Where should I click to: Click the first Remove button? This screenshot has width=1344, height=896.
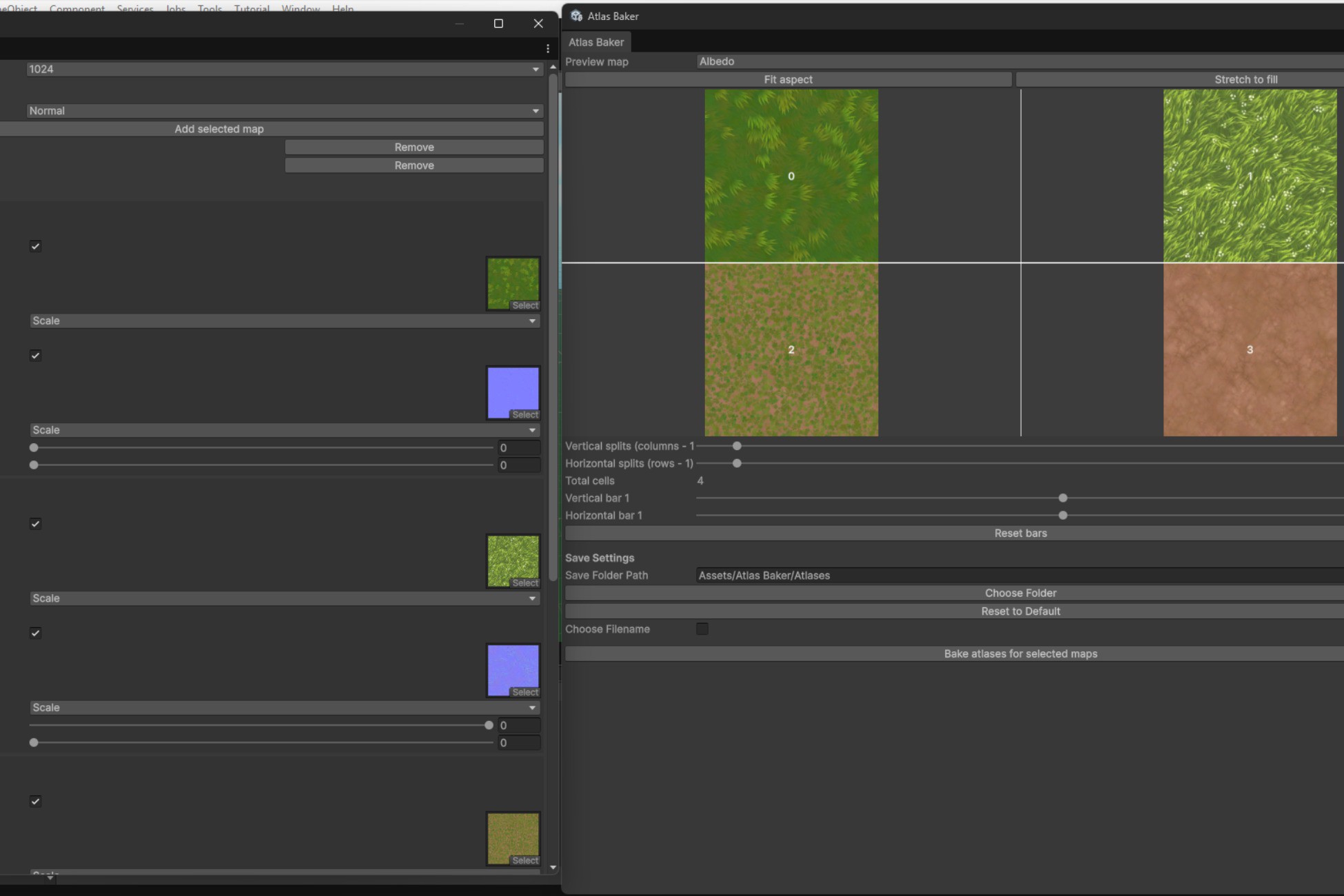point(414,147)
